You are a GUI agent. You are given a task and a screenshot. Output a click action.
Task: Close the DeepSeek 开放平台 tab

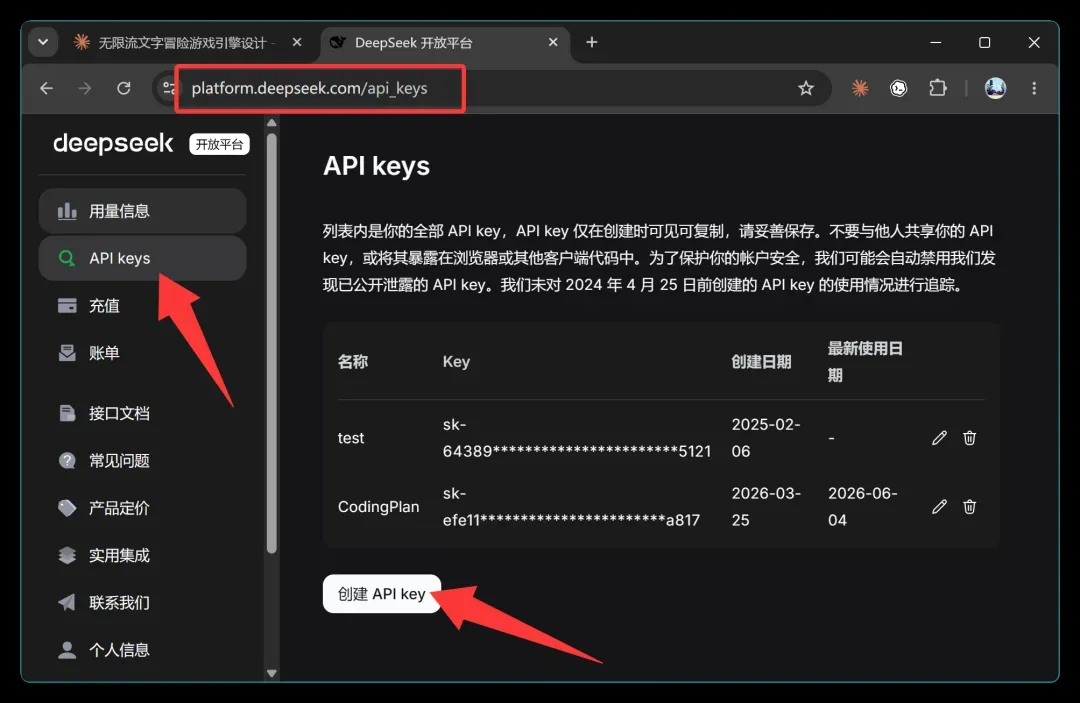(x=552, y=42)
